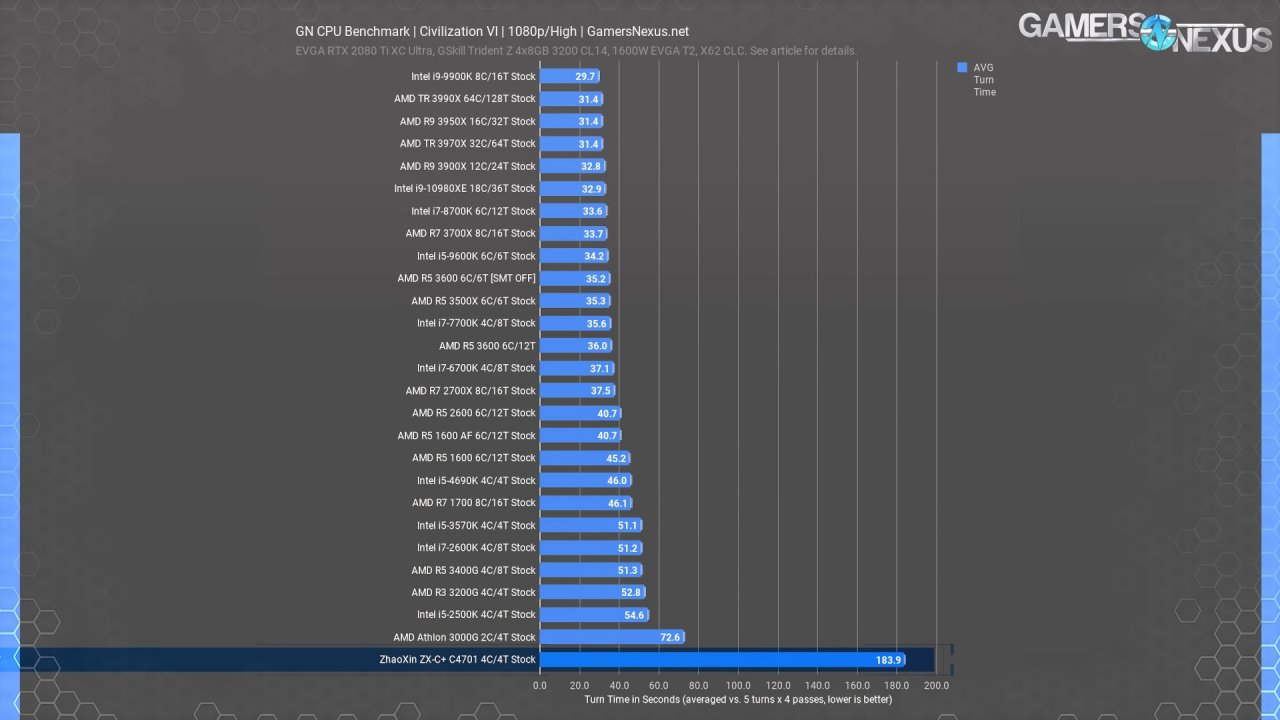1280x720 pixels.
Task: Select the 'AMD TR 3990X 64C/128T Stock' label
Action: click(x=465, y=99)
